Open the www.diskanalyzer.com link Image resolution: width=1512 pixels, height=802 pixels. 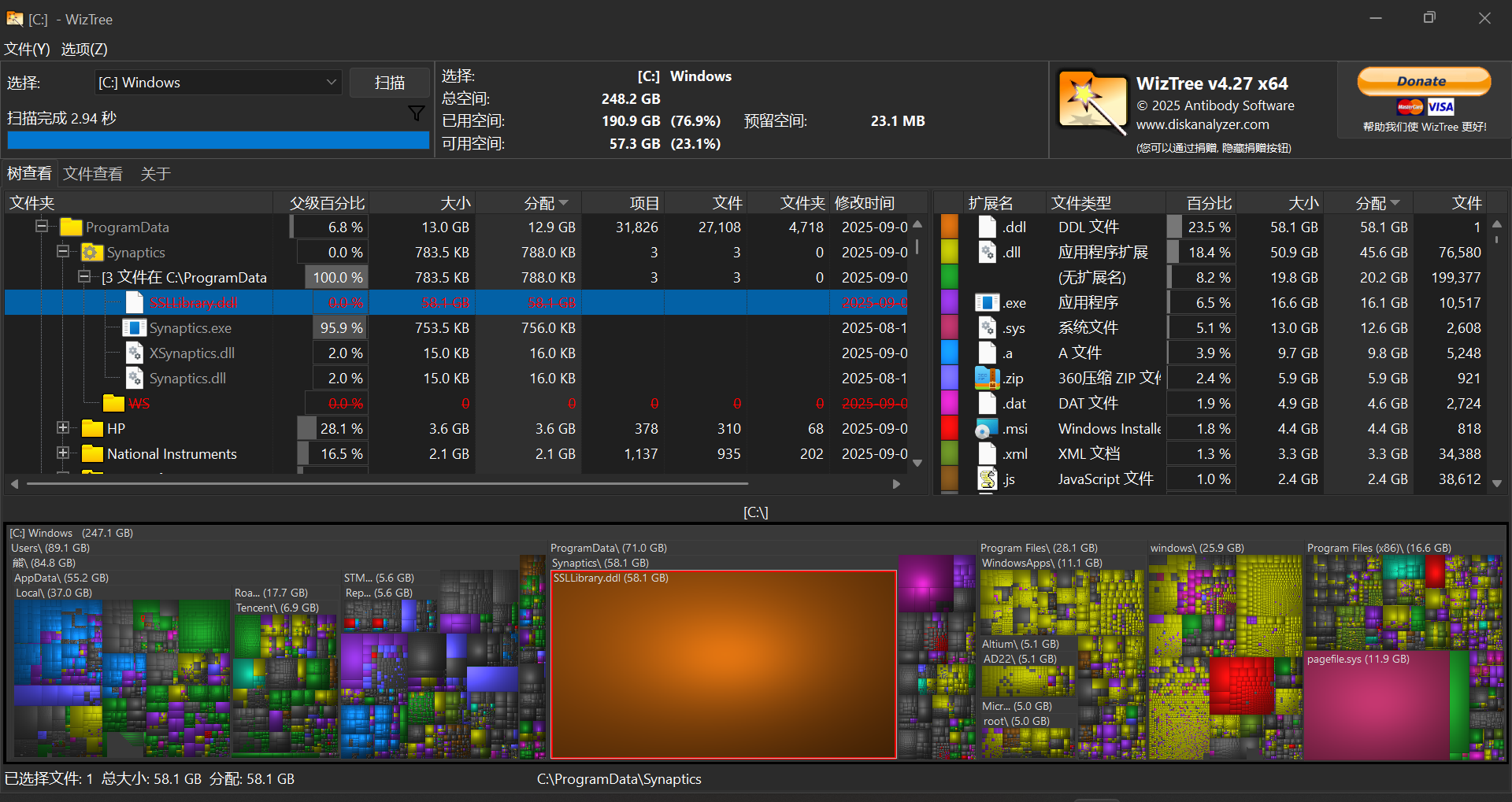coord(1202,124)
